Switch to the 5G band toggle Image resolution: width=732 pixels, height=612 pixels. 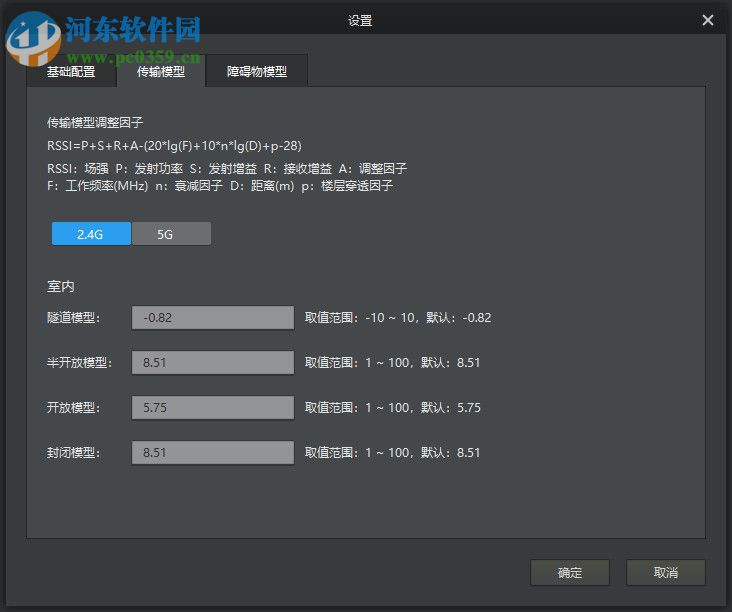[x=171, y=233]
